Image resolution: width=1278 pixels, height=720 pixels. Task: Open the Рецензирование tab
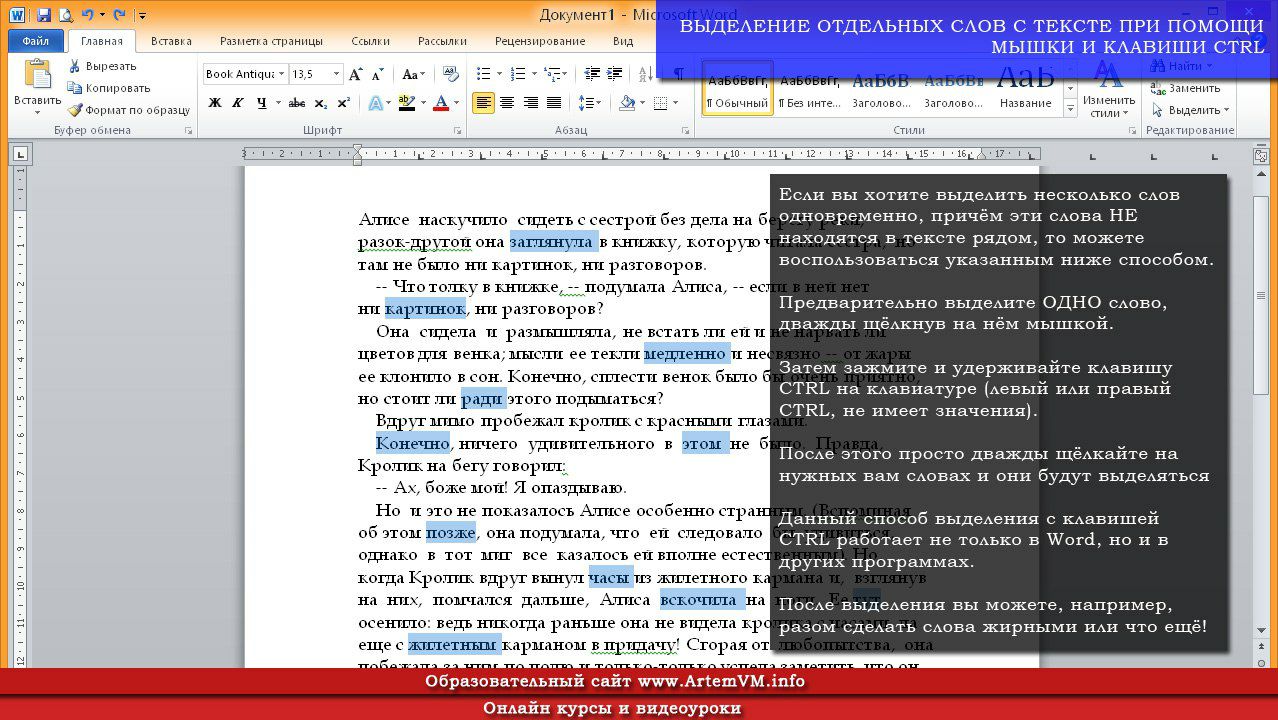[540, 41]
